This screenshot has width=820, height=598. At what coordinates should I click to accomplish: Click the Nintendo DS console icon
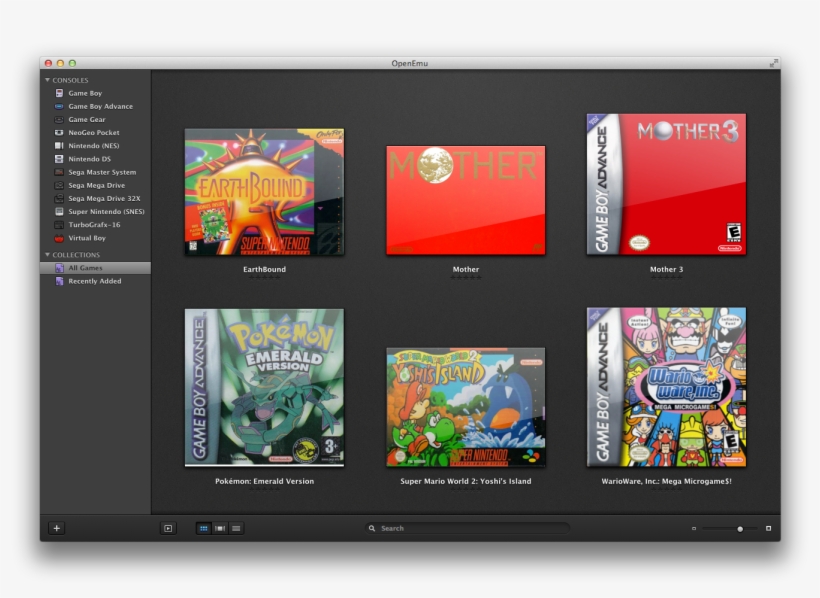pyautogui.click(x=59, y=159)
